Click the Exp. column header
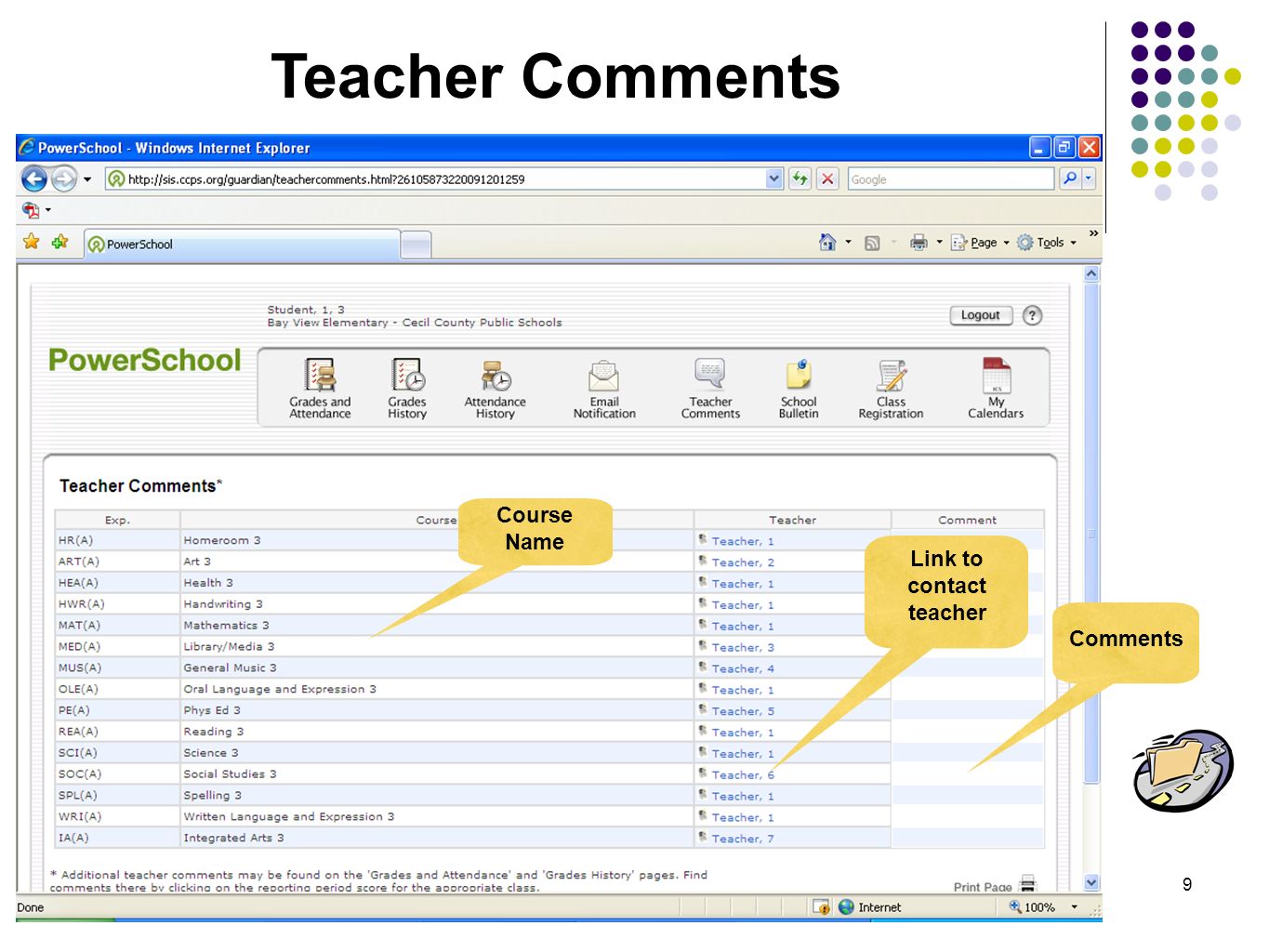1269x952 pixels. click(117, 520)
